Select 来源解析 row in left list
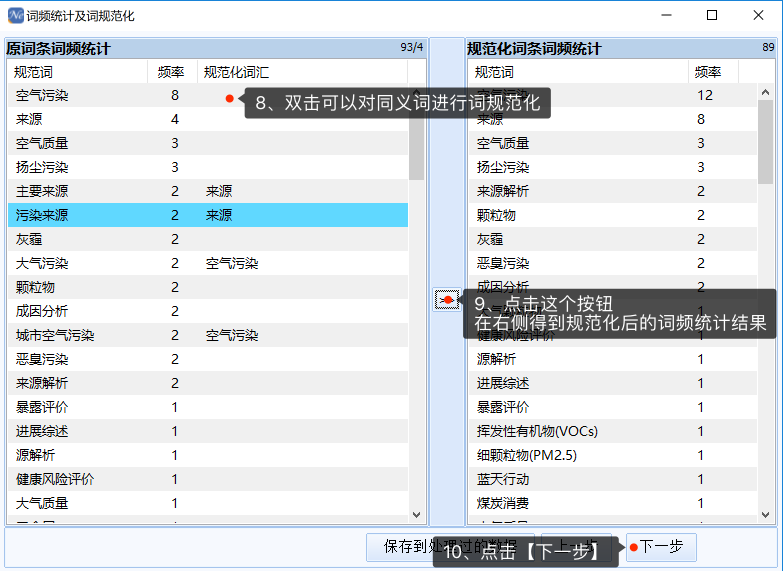This screenshot has width=783, height=571. pyautogui.click(x=208, y=383)
